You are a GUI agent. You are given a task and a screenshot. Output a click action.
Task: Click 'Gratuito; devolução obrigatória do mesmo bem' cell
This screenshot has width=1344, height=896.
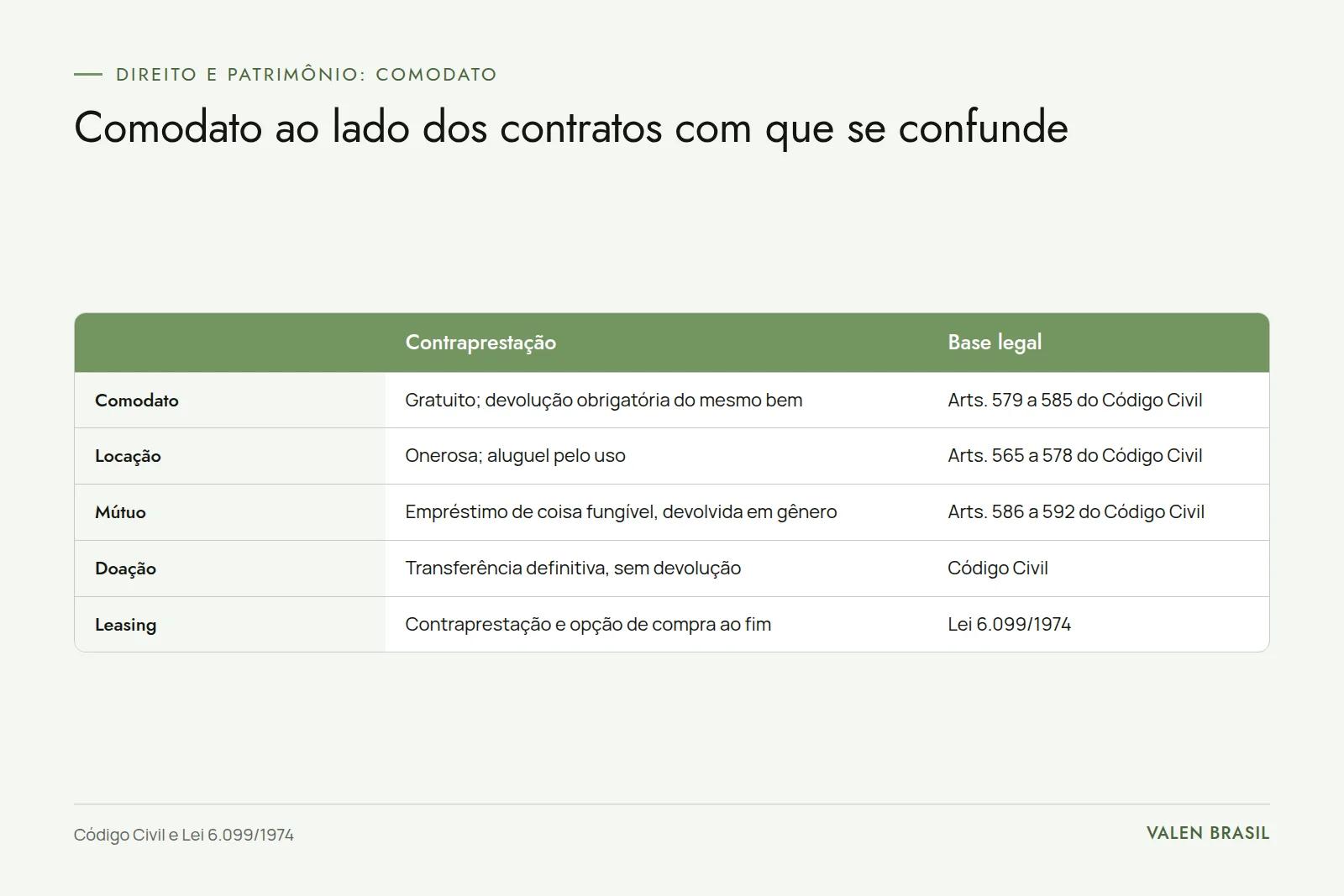[x=604, y=400]
